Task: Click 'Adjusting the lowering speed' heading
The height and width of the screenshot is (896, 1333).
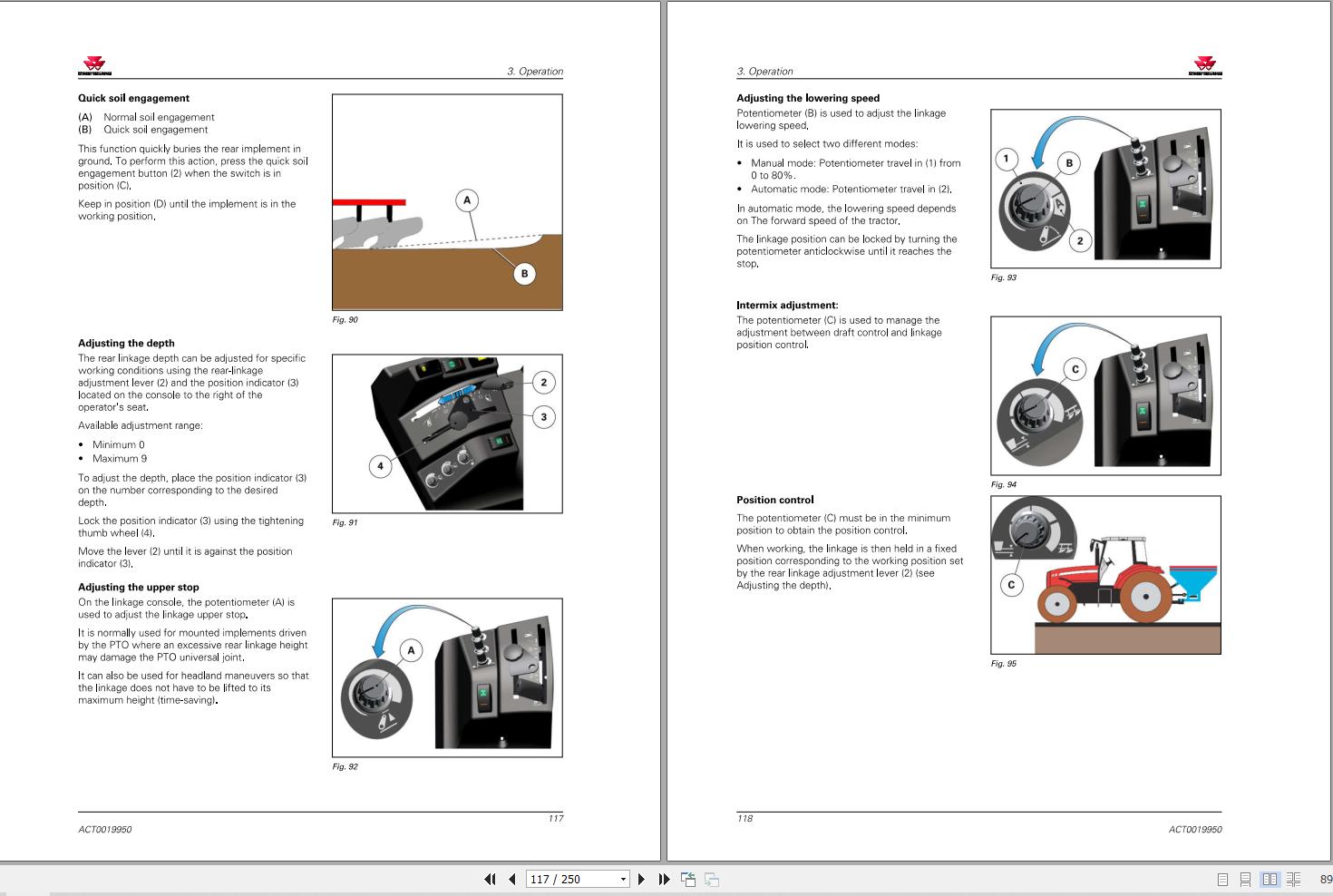Action: tap(808, 98)
